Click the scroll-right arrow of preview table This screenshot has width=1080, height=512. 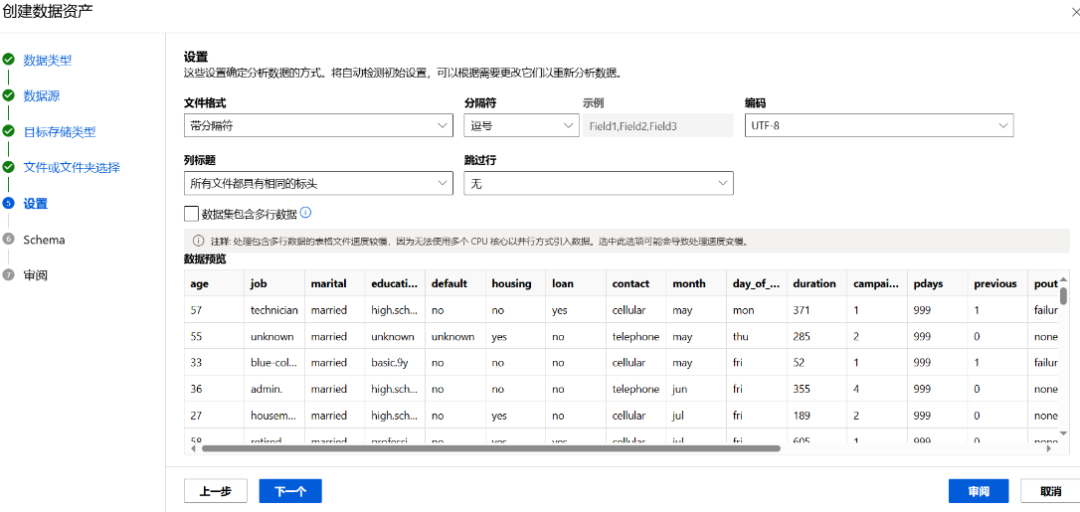[1049, 448]
